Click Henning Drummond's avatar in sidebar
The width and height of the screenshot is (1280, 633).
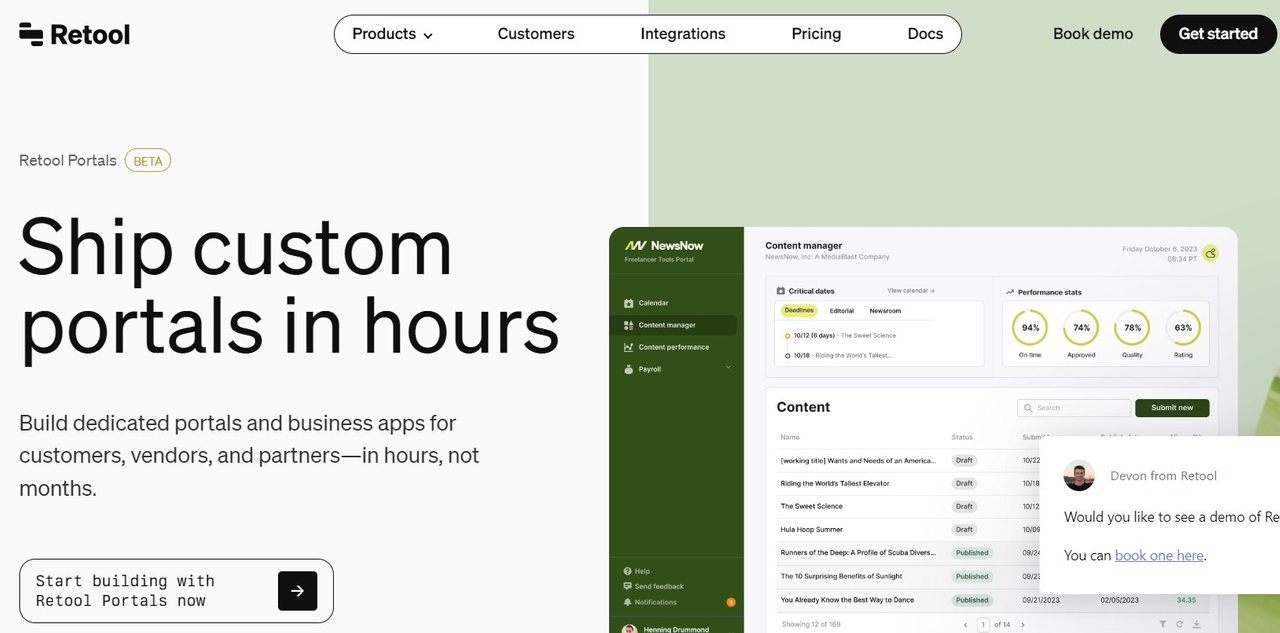(x=629, y=629)
